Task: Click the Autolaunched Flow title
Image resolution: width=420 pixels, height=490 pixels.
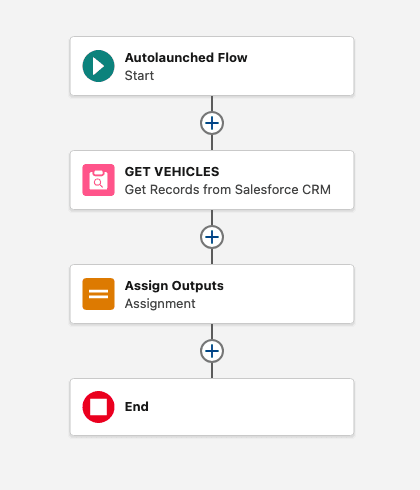Action: pos(186,58)
